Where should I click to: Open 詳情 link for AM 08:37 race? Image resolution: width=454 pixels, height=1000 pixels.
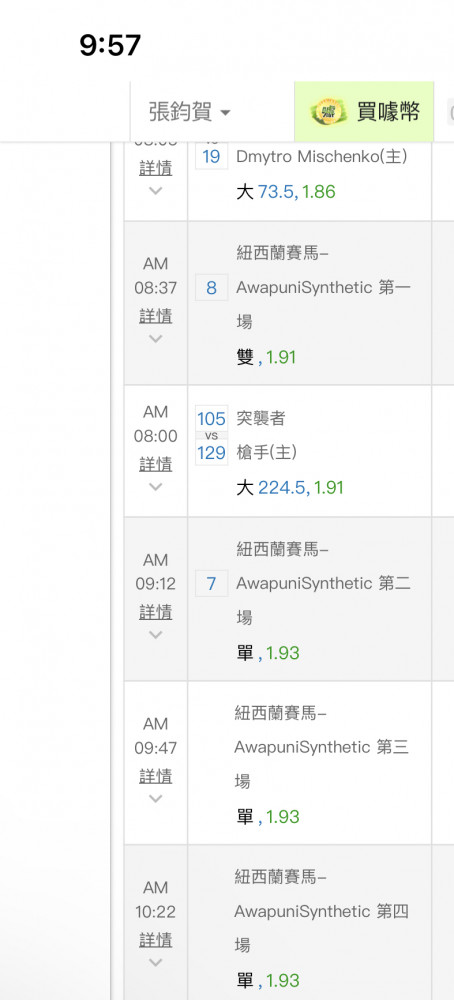(156, 316)
